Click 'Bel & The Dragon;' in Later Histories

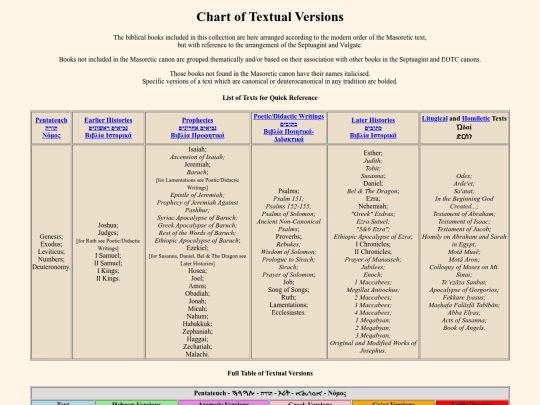point(373,191)
